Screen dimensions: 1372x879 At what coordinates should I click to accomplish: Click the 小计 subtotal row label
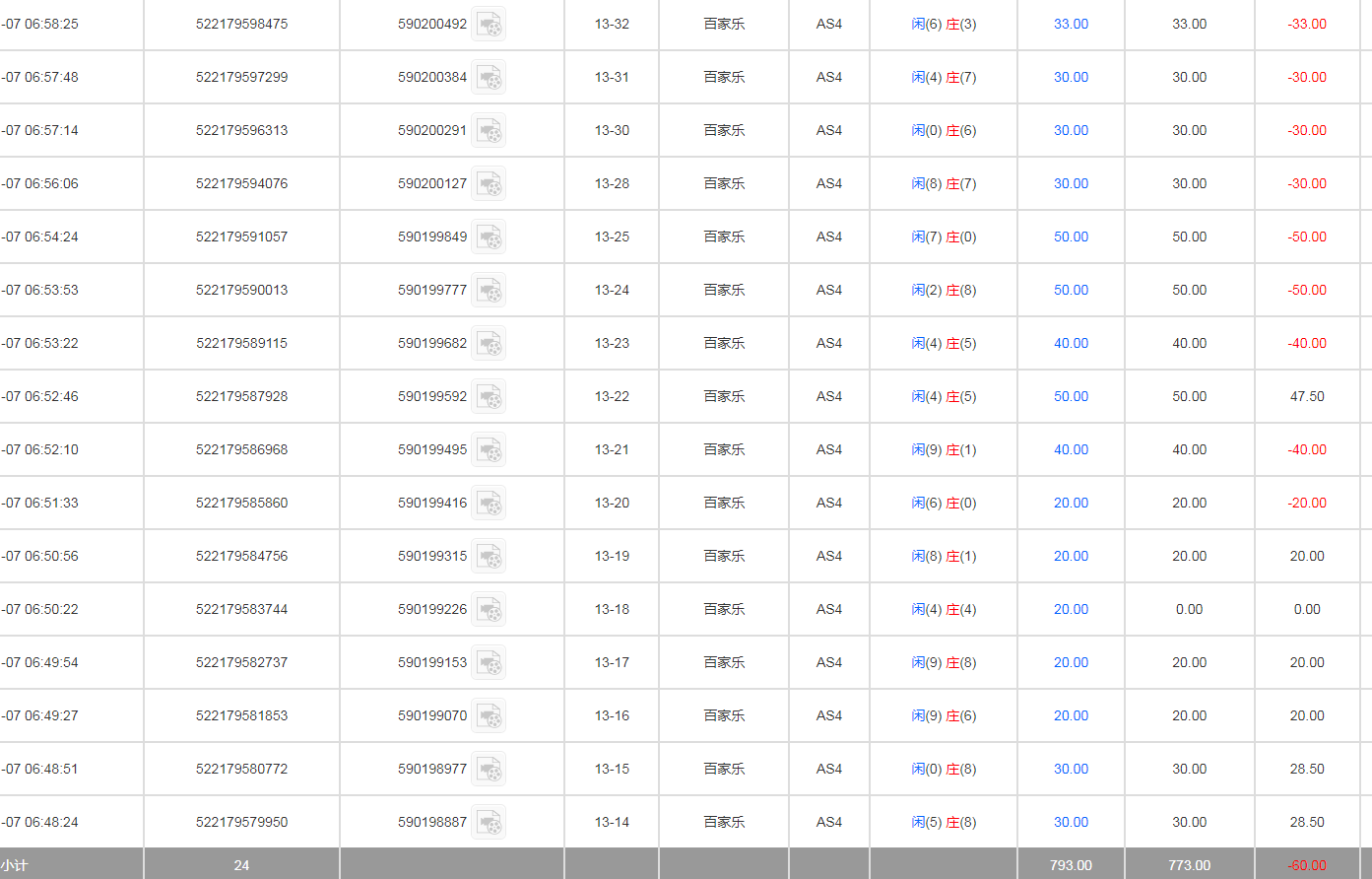[x=15, y=865]
